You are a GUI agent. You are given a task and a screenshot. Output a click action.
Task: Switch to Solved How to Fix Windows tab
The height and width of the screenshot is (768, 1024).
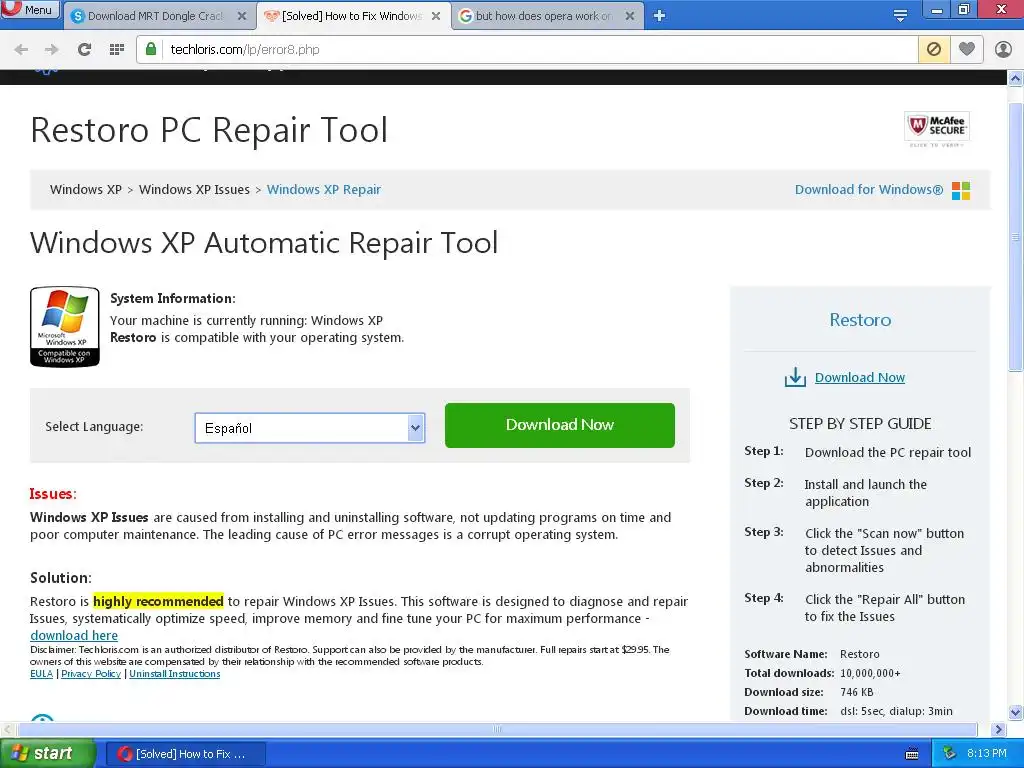pos(353,16)
